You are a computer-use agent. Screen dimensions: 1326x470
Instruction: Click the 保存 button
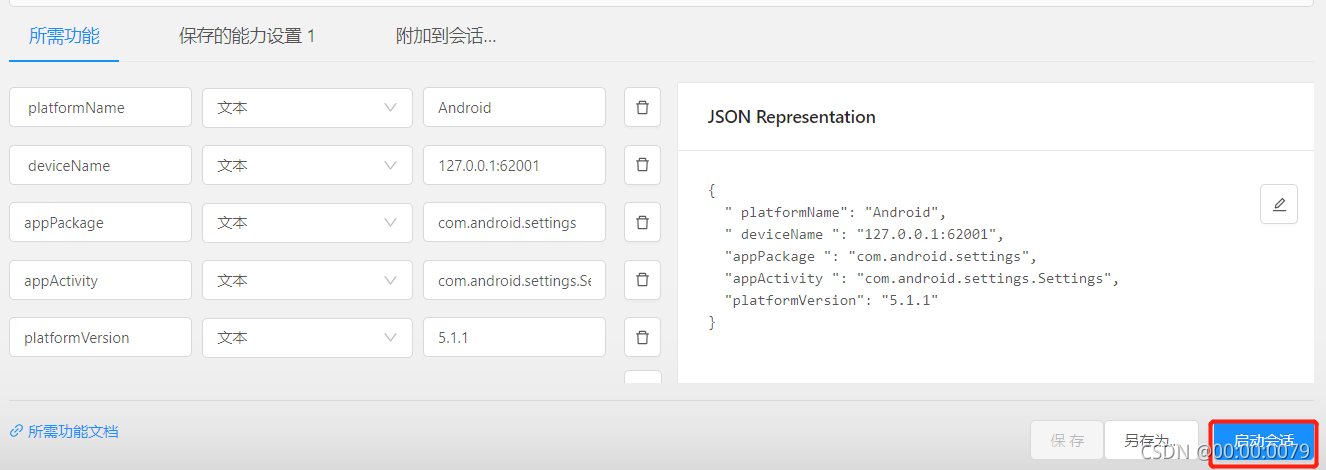(1067, 440)
